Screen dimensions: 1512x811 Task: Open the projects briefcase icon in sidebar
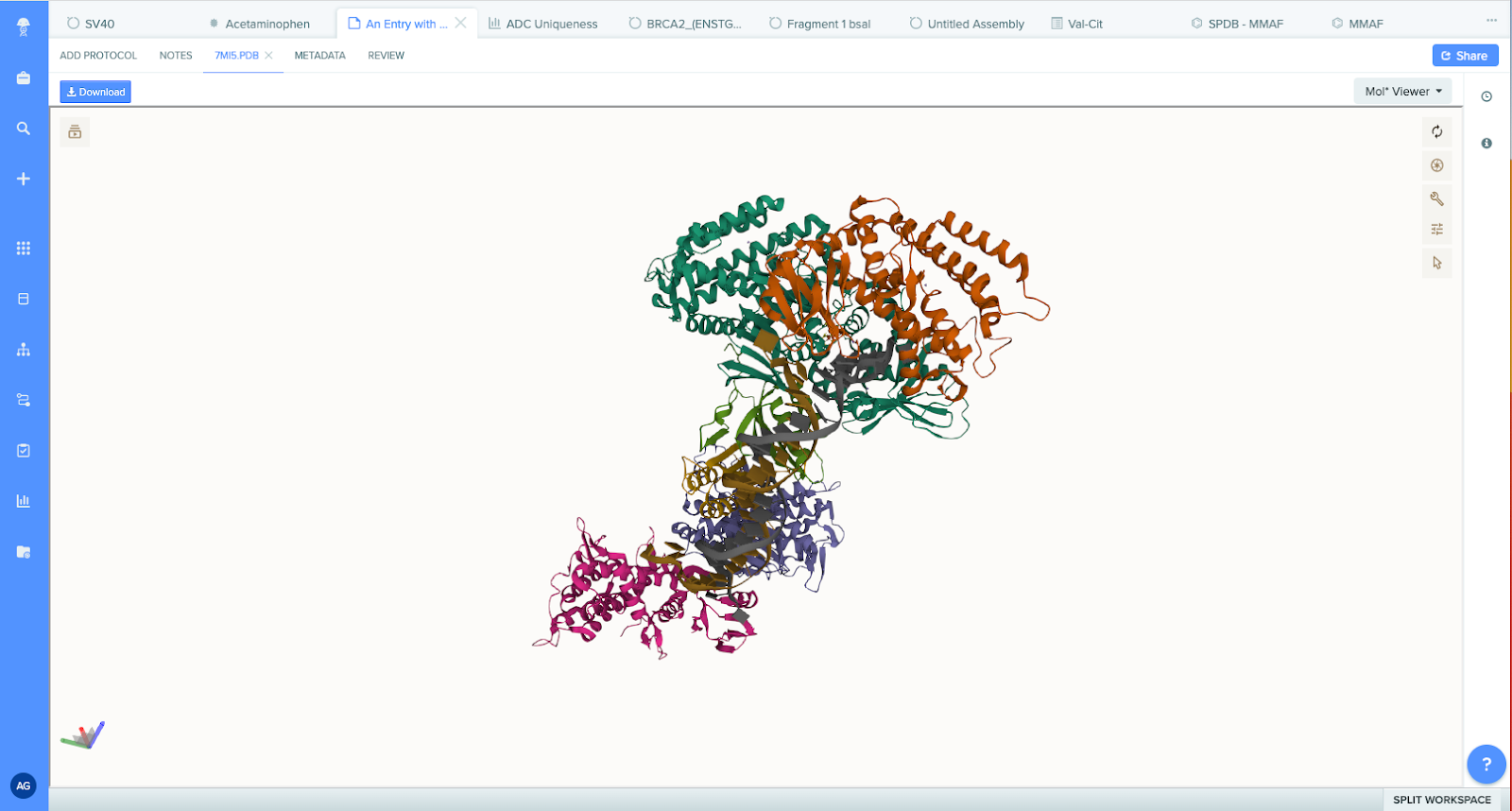[24, 78]
